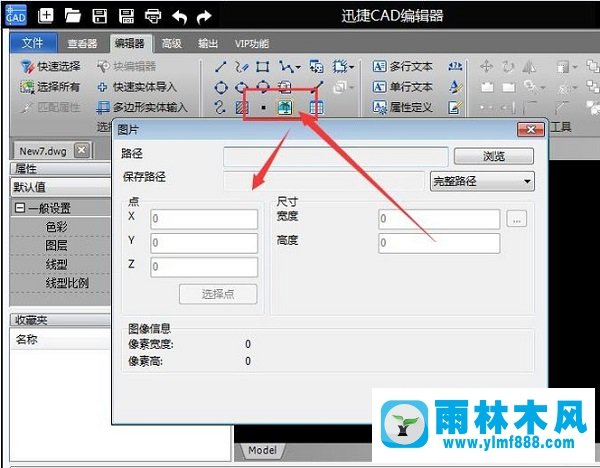Image resolution: width=600 pixels, height=468 pixels.
Task: Click Polygon entity input 多边形实体输入
Action: (142, 107)
